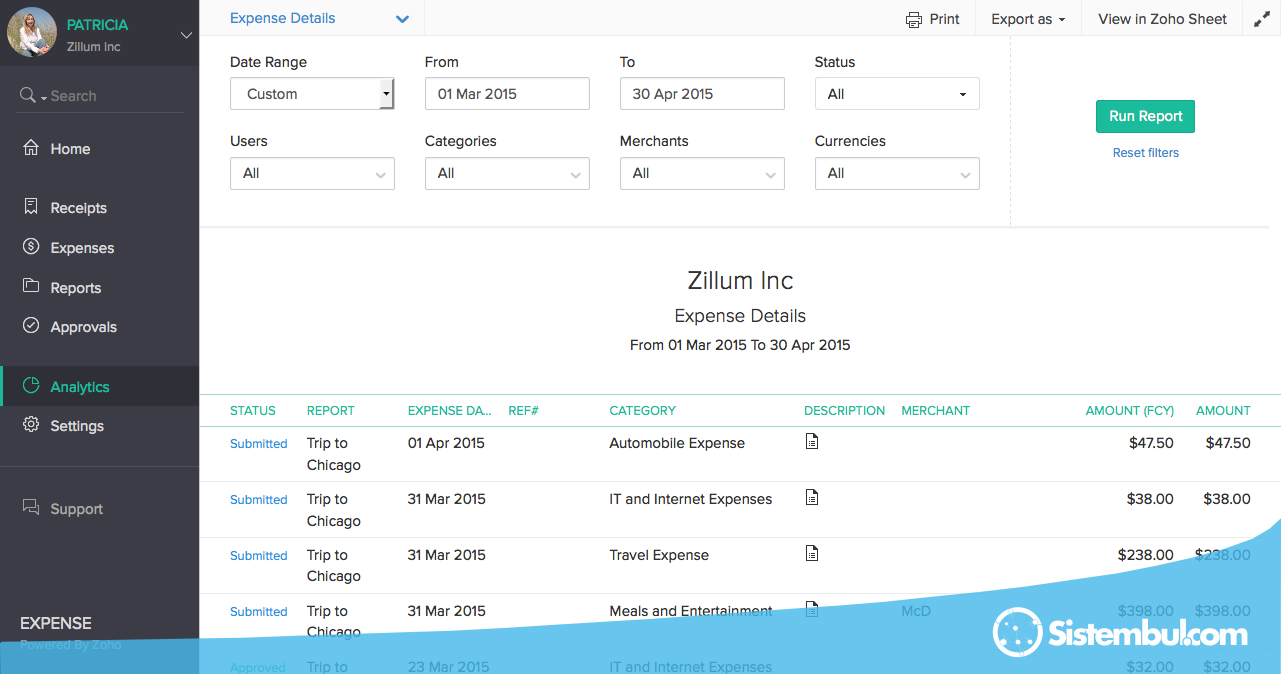Click the Receipts icon in sidebar

31,207
